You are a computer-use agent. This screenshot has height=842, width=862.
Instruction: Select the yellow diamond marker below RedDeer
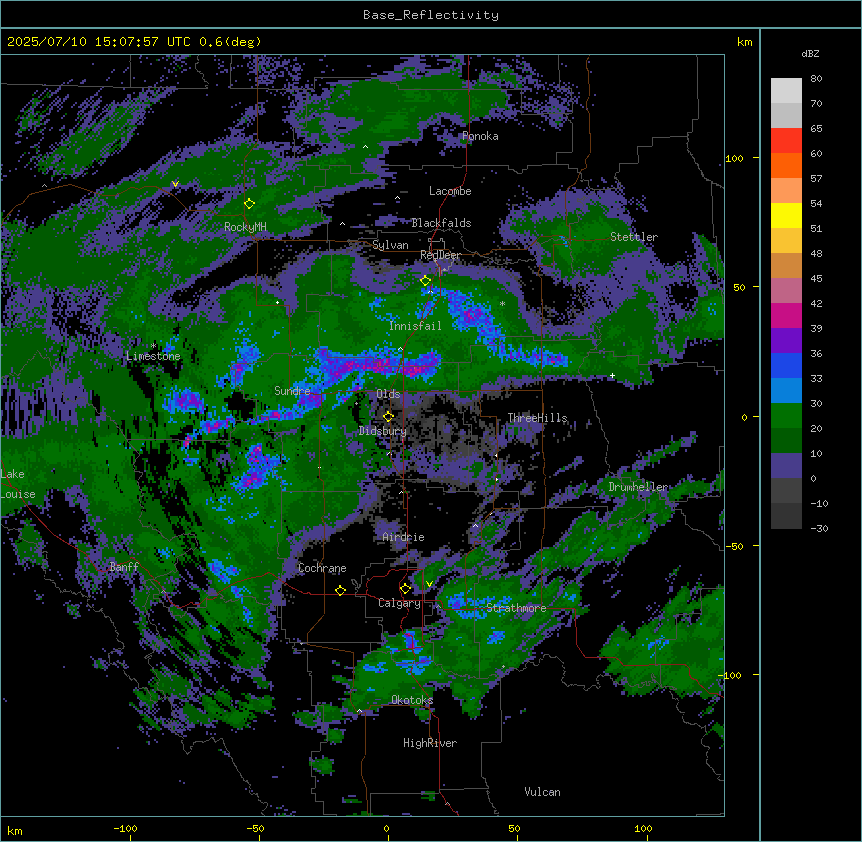click(426, 281)
